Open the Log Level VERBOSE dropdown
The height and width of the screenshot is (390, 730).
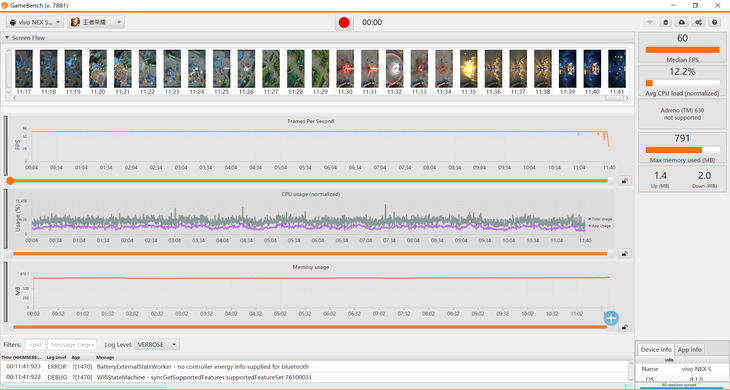157,344
